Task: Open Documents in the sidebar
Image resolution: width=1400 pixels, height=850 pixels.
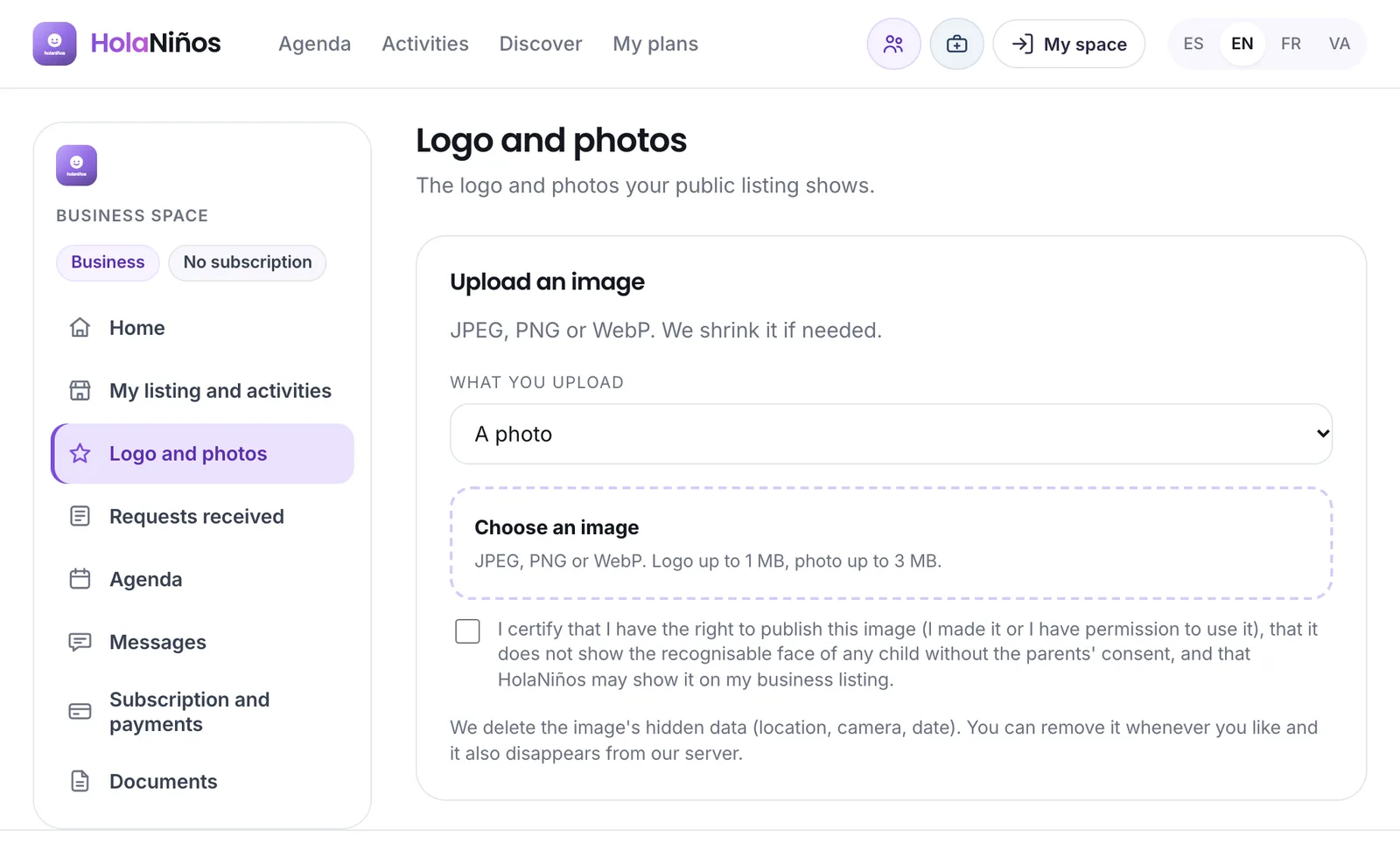Action: click(x=203, y=782)
